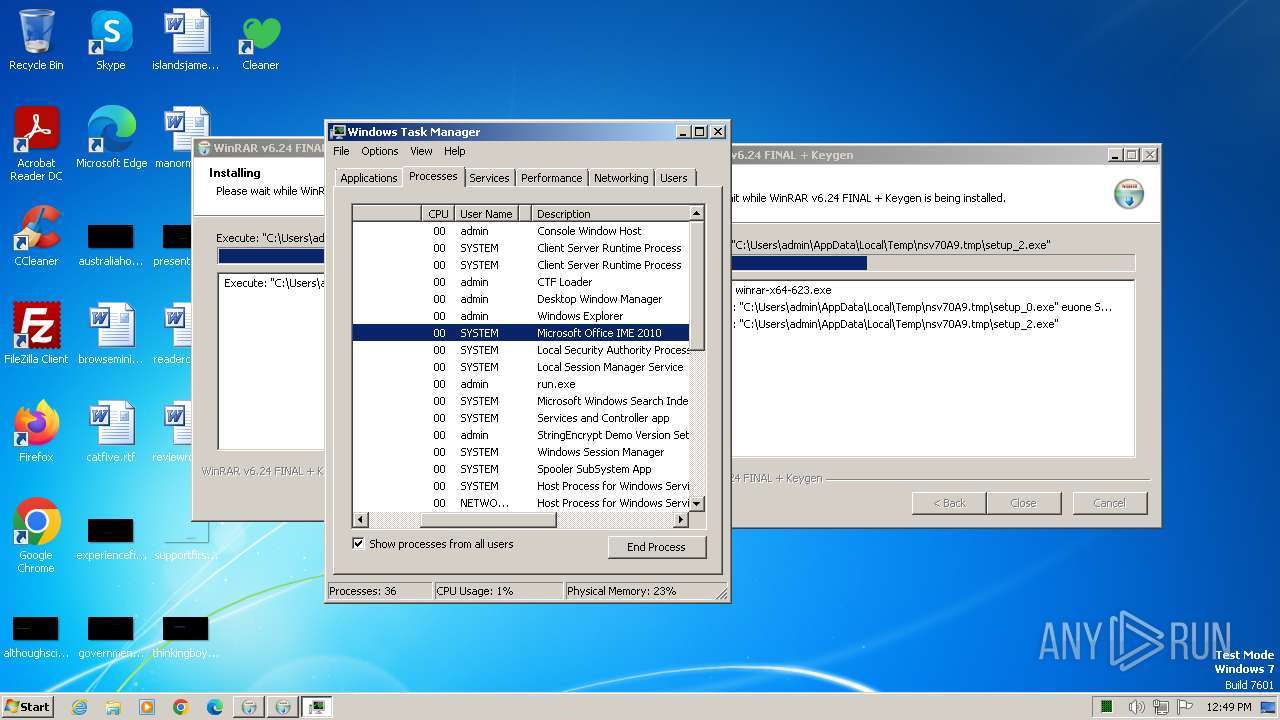Switch to the Performance tab

click(551, 178)
